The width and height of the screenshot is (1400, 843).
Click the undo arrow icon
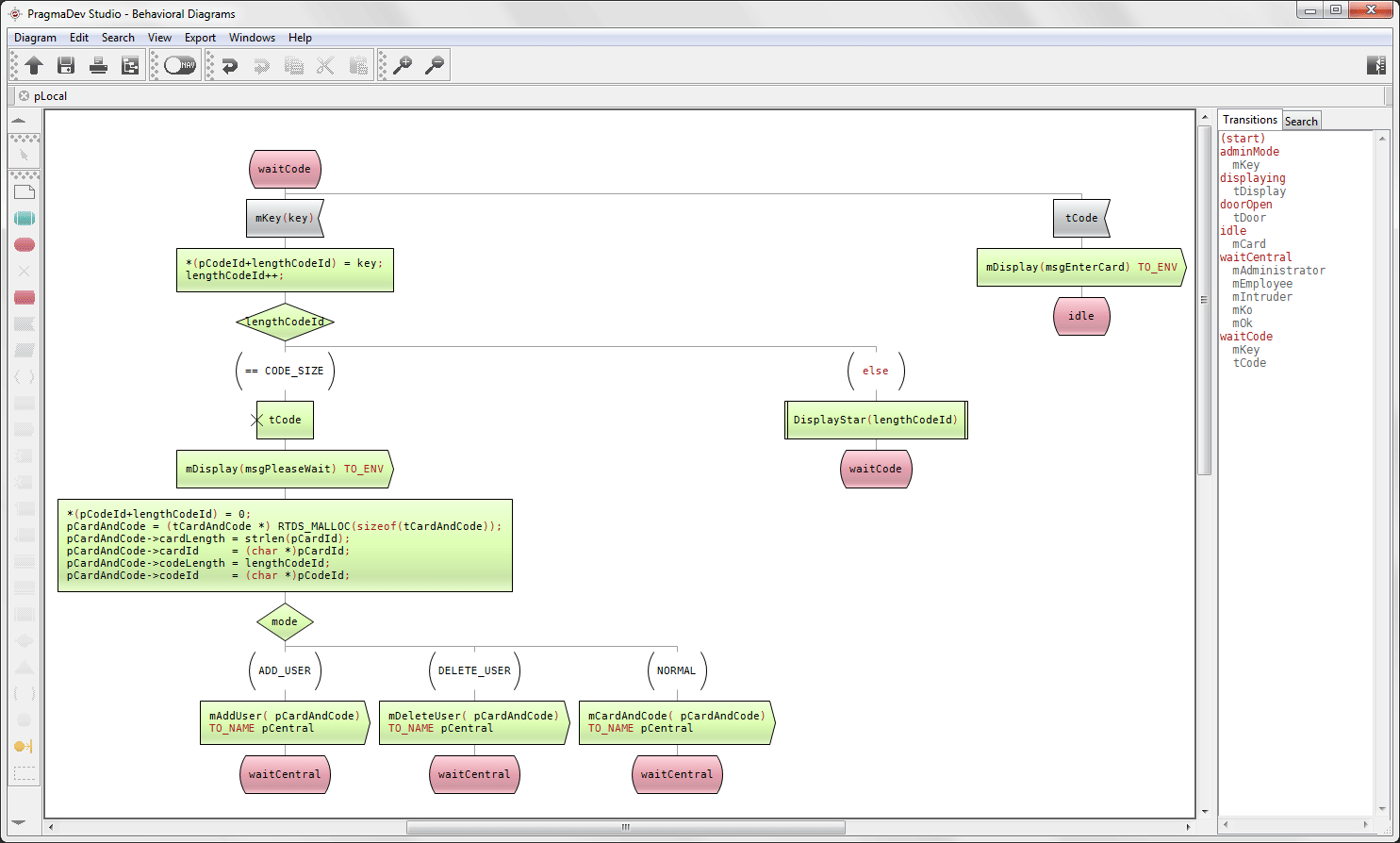(229, 65)
